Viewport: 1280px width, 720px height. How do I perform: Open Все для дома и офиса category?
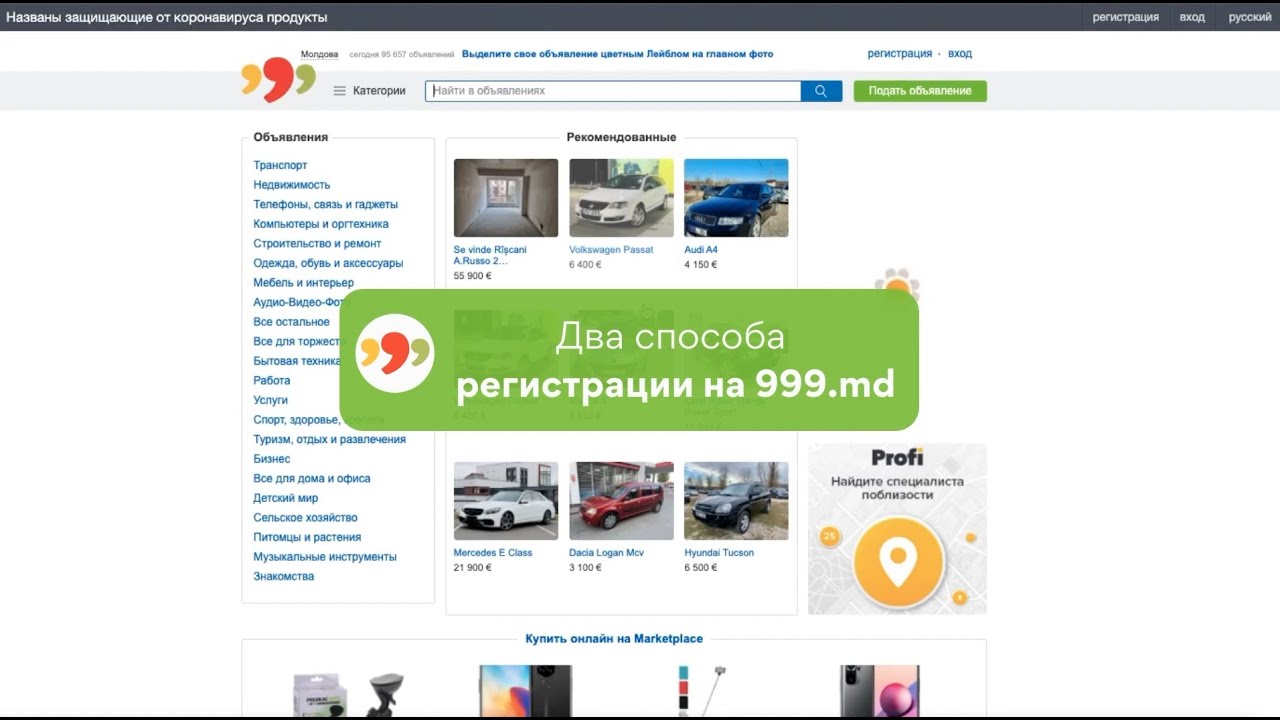(312, 478)
